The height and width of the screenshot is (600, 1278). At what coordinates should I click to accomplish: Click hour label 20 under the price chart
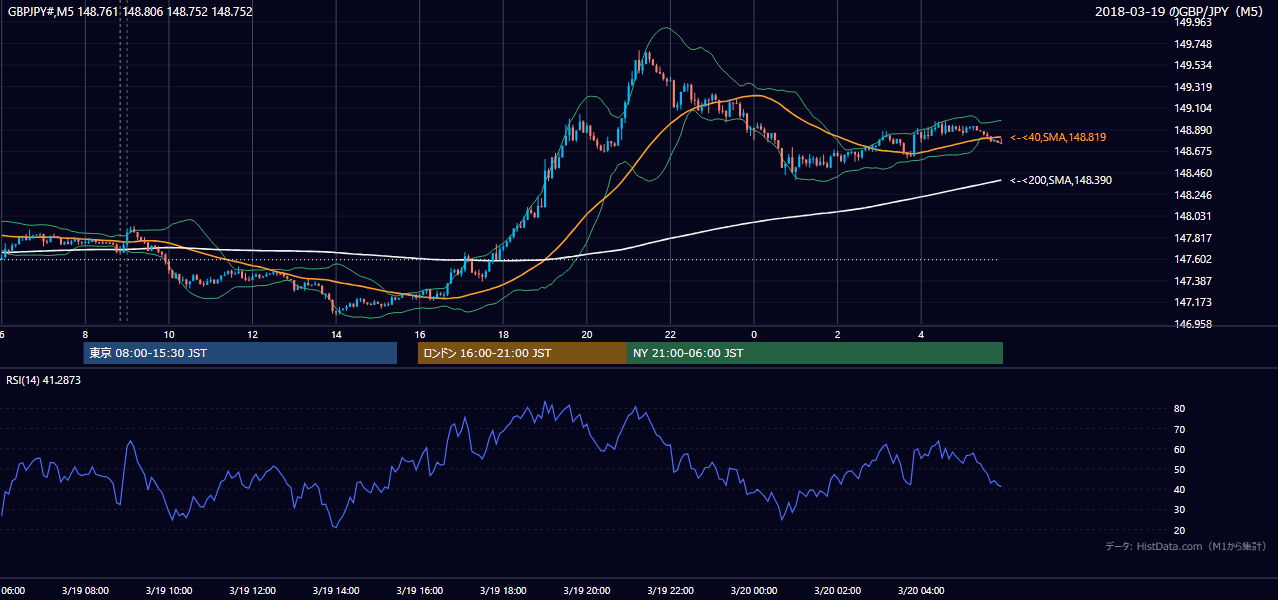(x=587, y=334)
